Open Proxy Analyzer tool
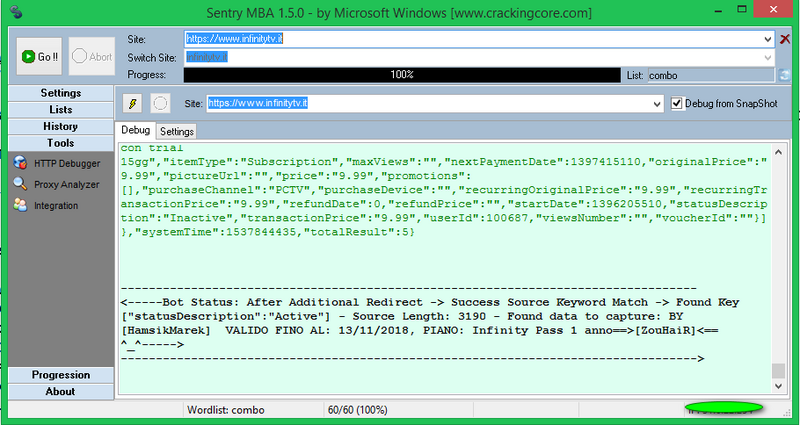The image size is (800, 425). click(57, 184)
